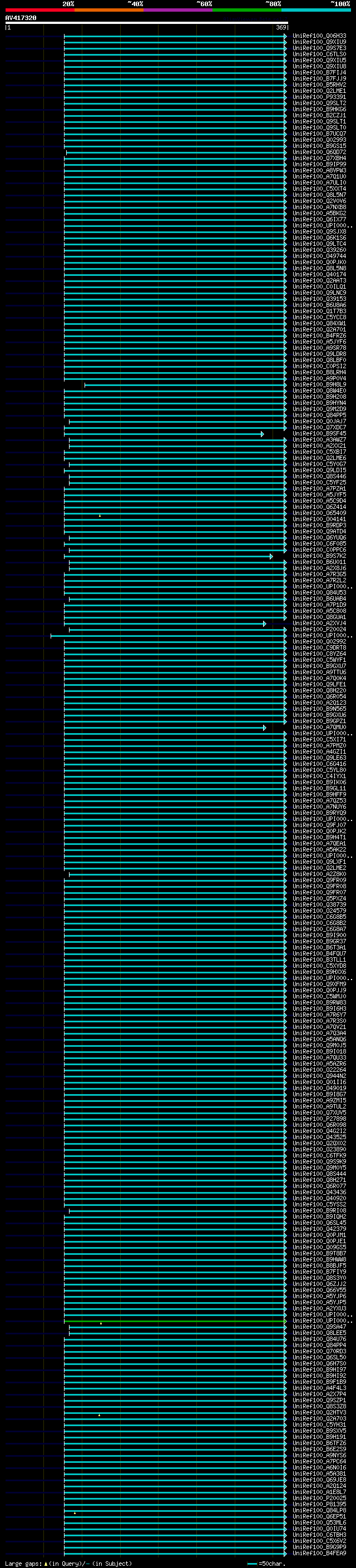Select the UniRef100_B6U011 label
Viewport: 356px width, 1568px height.
click(319, 562)
